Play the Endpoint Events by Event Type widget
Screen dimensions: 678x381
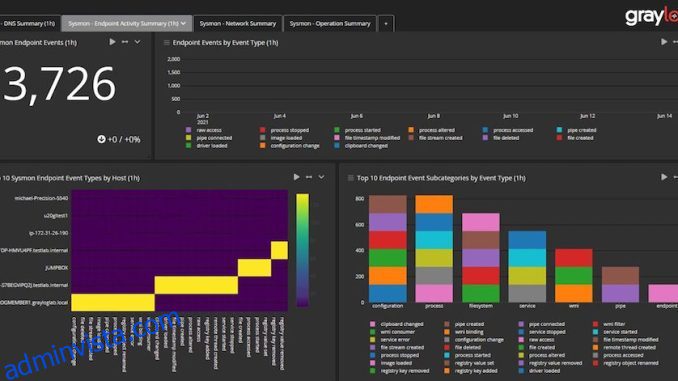[664, 42]
